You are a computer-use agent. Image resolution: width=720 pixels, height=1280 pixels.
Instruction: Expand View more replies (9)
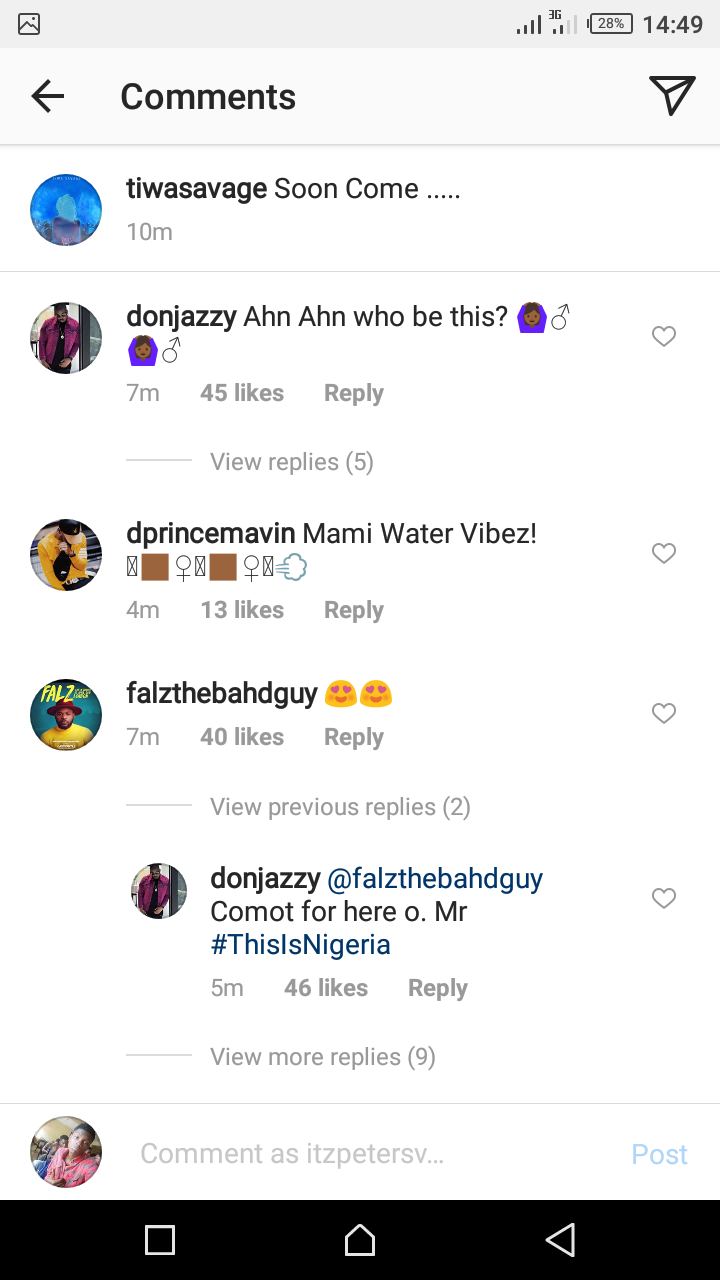click(322, 1057)
